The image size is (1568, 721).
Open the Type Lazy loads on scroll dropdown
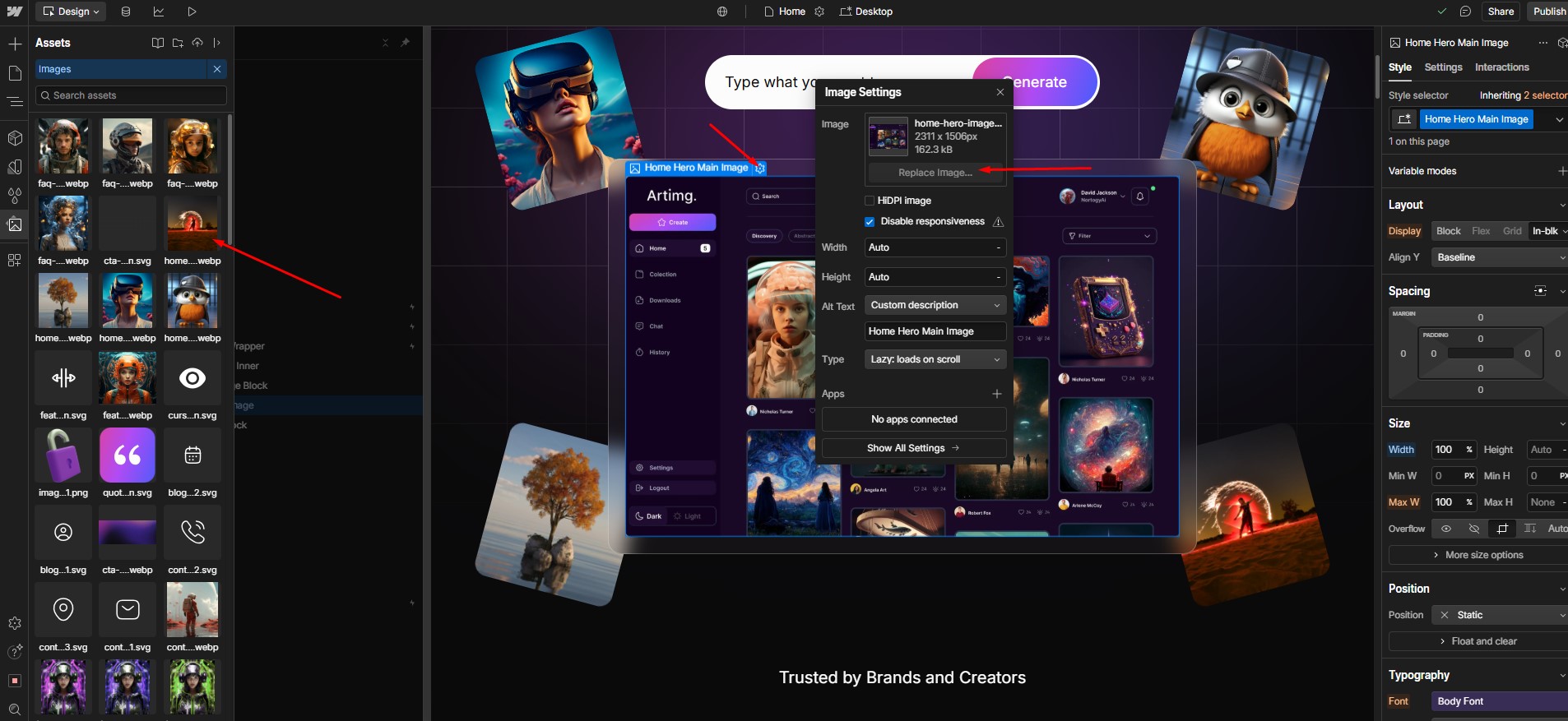click(935, 359)
